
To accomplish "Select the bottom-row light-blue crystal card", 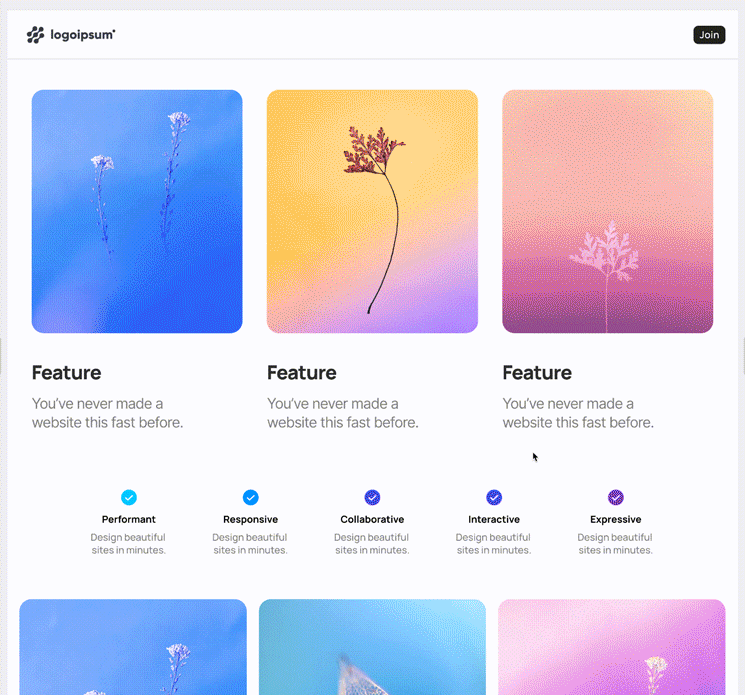I will (372, 647).
